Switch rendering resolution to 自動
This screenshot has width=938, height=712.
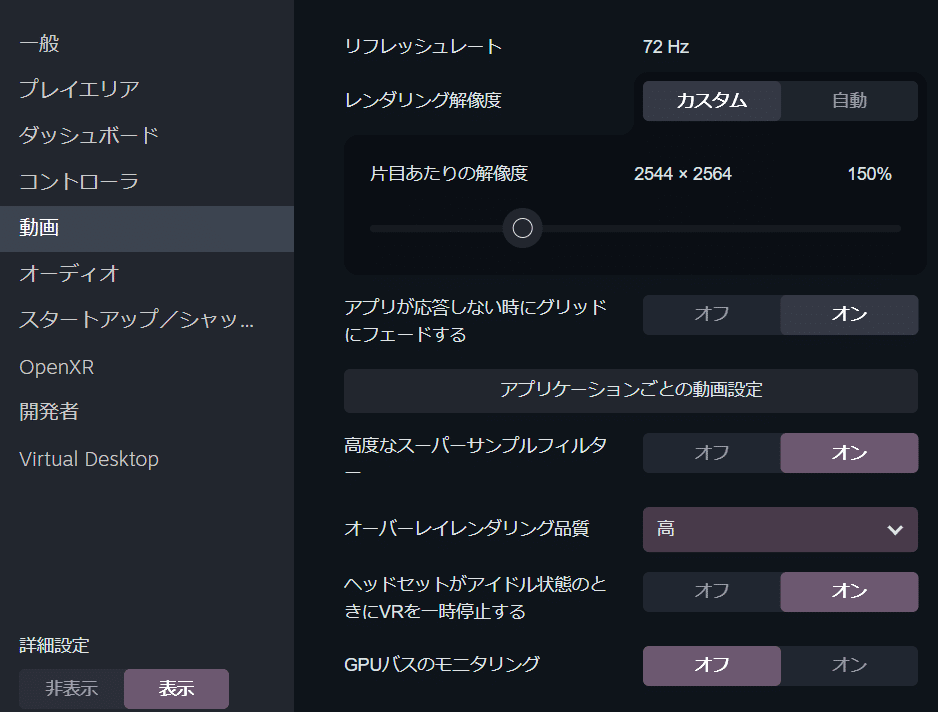pos(849,101)
